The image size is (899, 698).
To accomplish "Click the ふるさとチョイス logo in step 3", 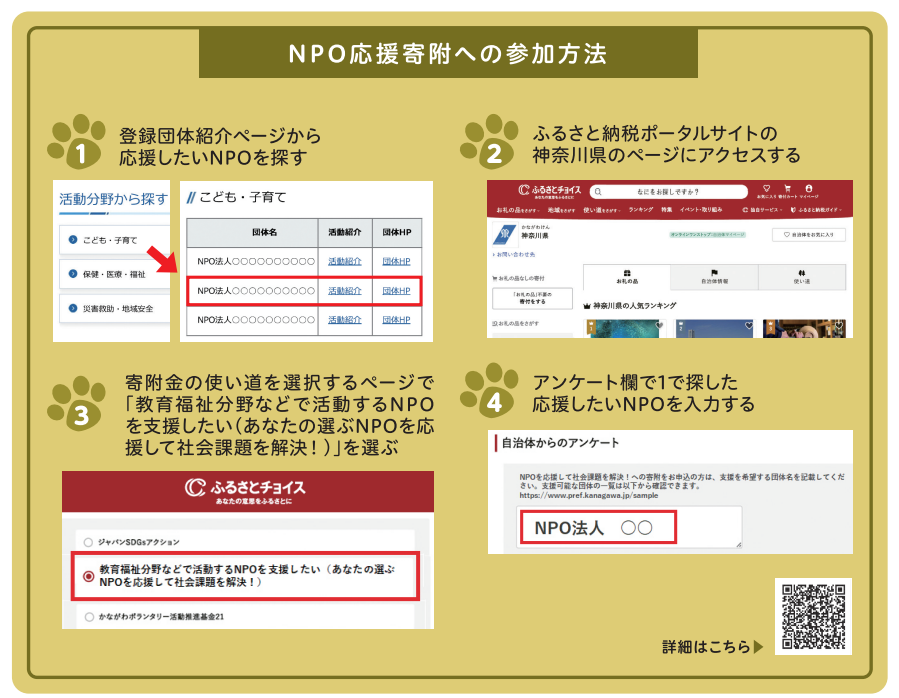I will (247, 489).
